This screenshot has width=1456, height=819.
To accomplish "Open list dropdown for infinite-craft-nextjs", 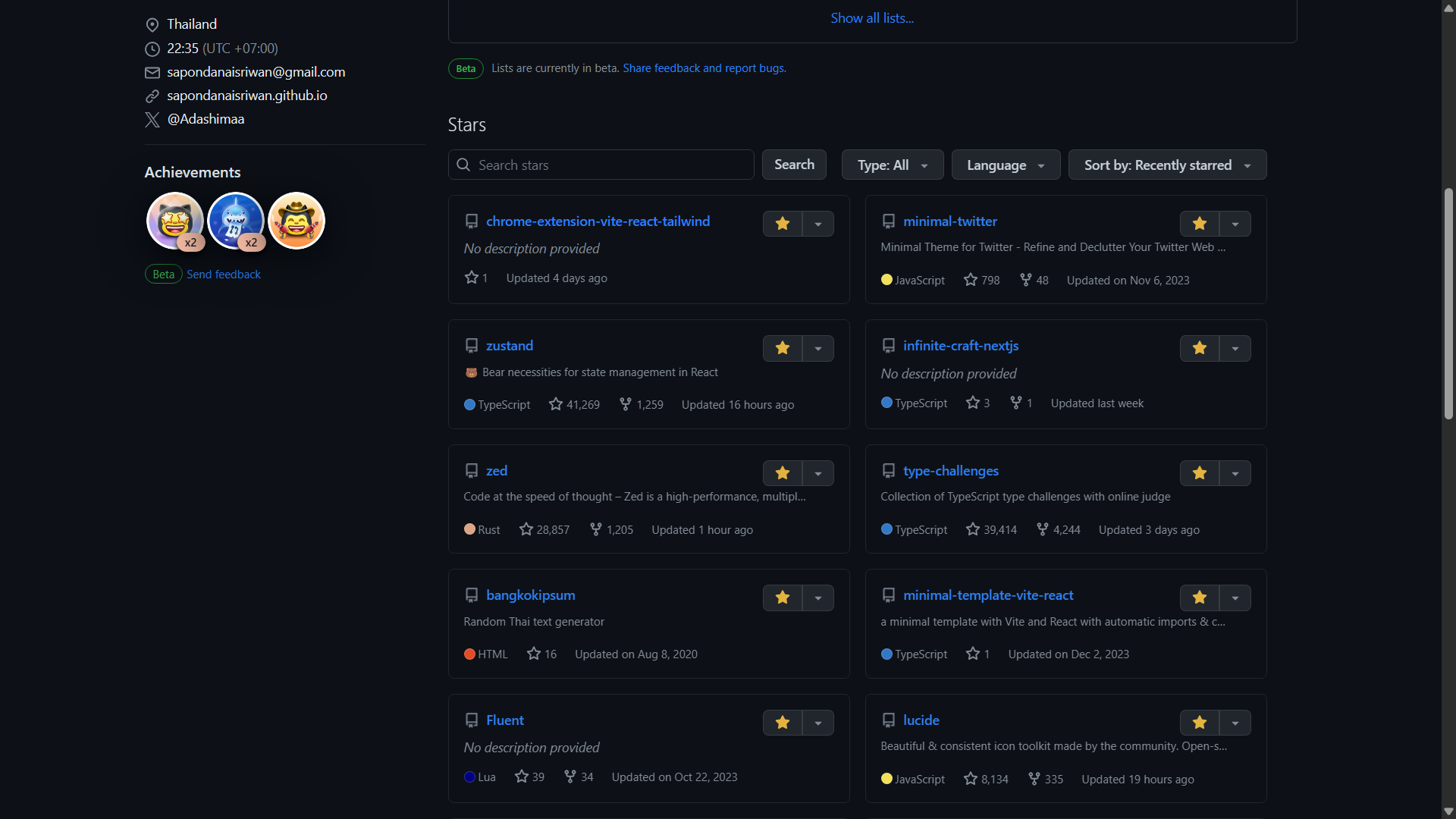I will (1235, 349).
